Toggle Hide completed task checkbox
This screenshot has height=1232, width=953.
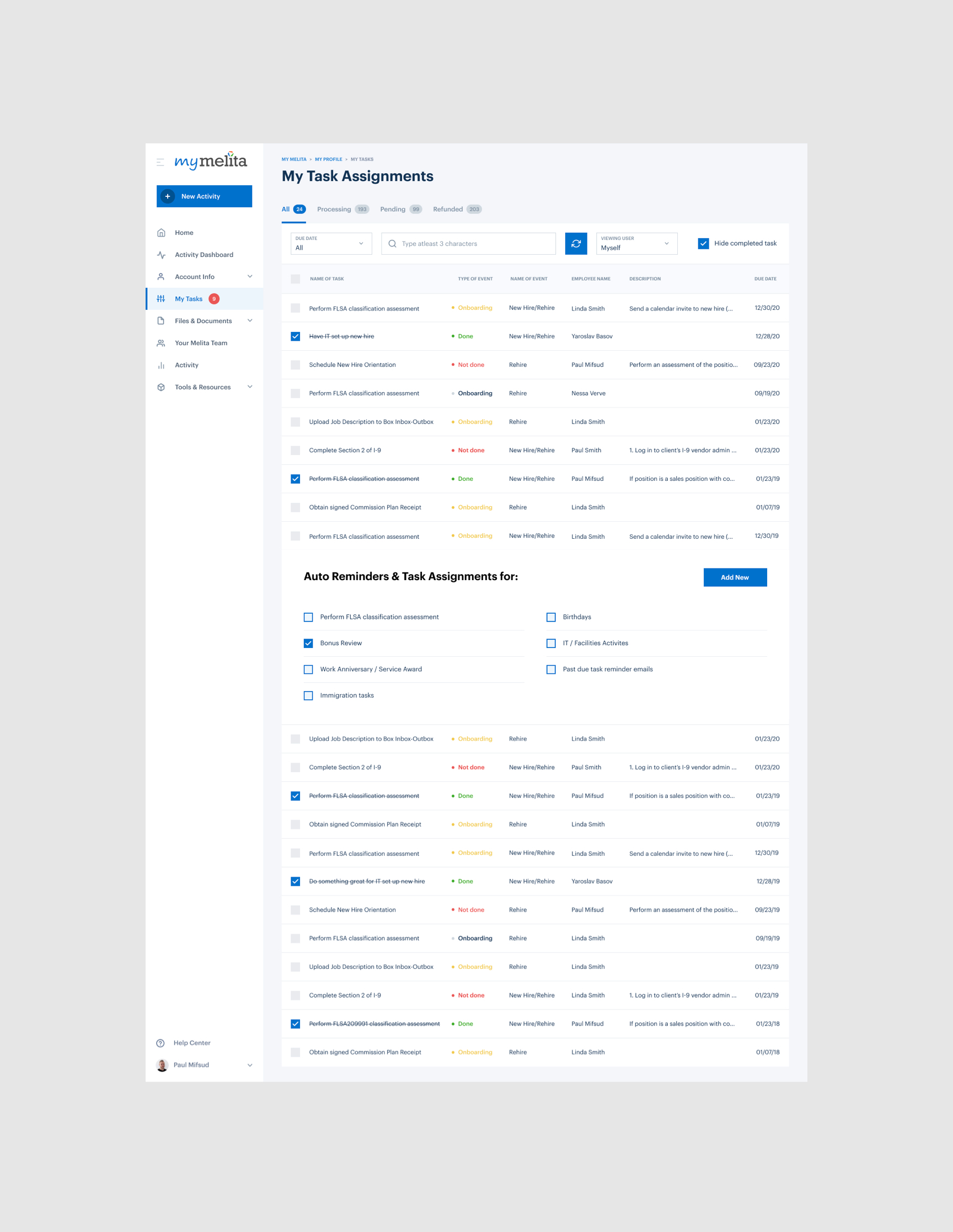(703, 244)
